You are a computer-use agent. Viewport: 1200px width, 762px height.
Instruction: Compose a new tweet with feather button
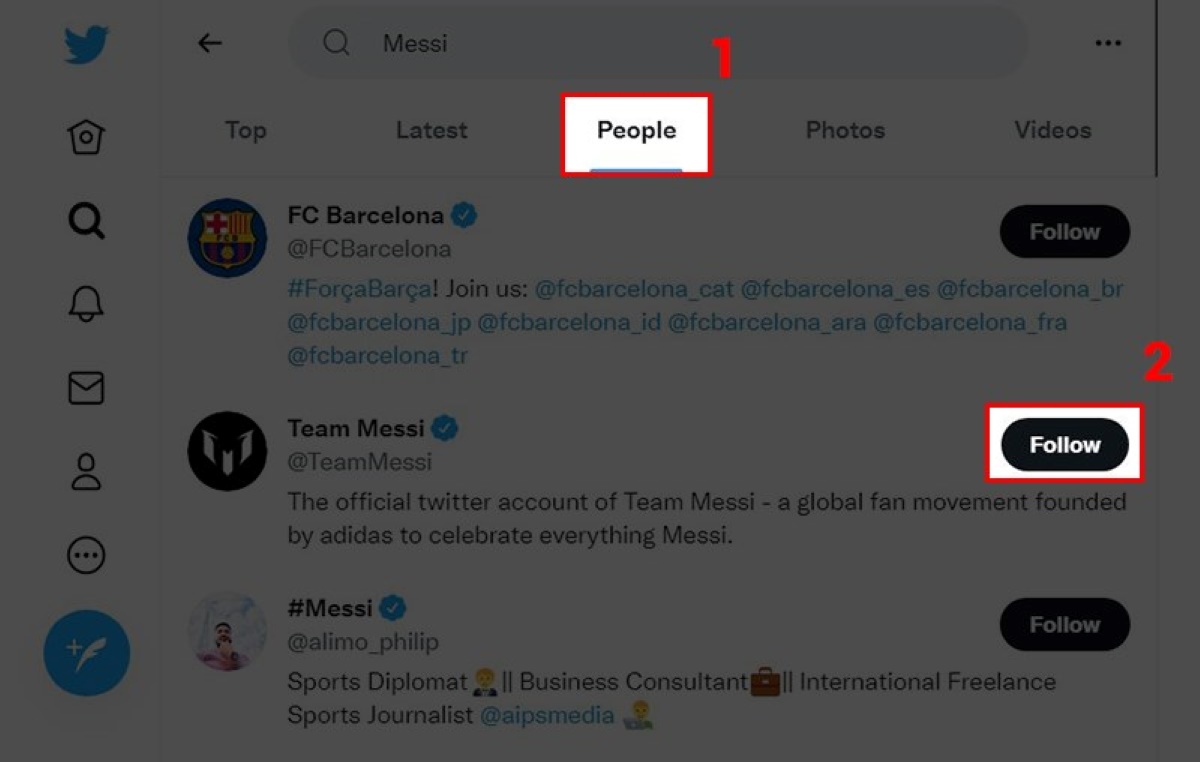(87, 652)
